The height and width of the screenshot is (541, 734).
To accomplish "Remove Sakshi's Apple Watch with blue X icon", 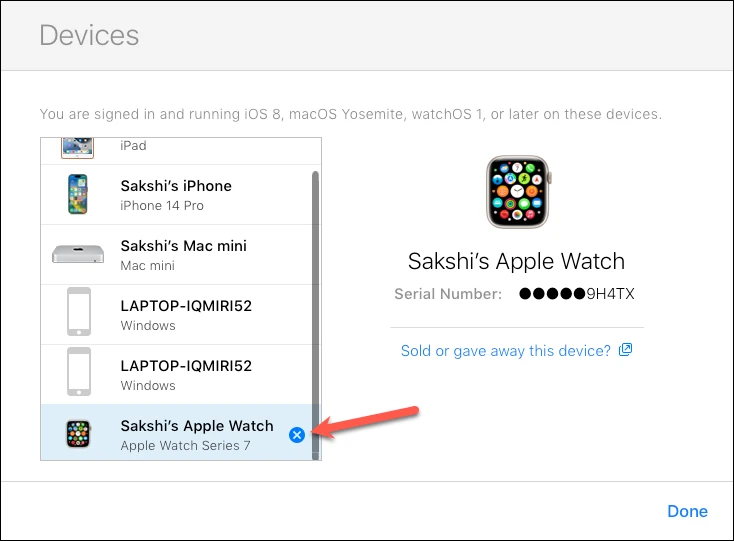I will [297, 435].
